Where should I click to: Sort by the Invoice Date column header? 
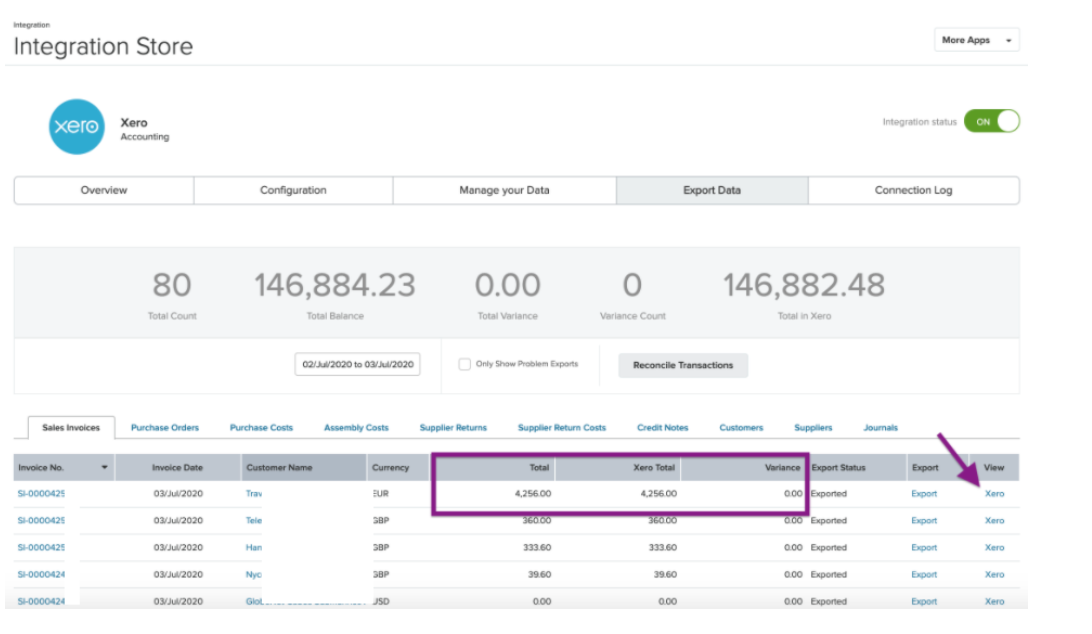point(178,467)
